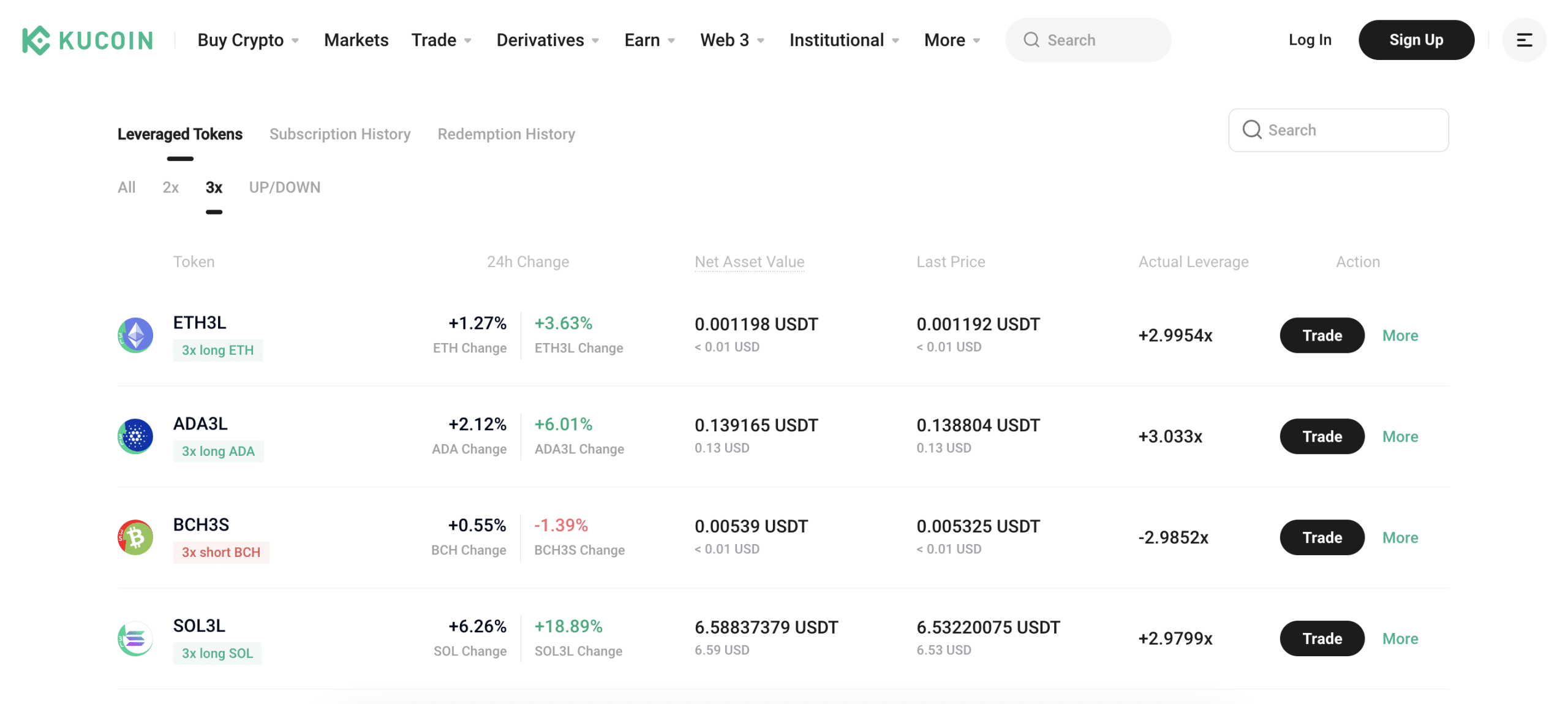
Task: Open More options for ETH3L
Action: pyautogui.click(x=1400, y=336)
